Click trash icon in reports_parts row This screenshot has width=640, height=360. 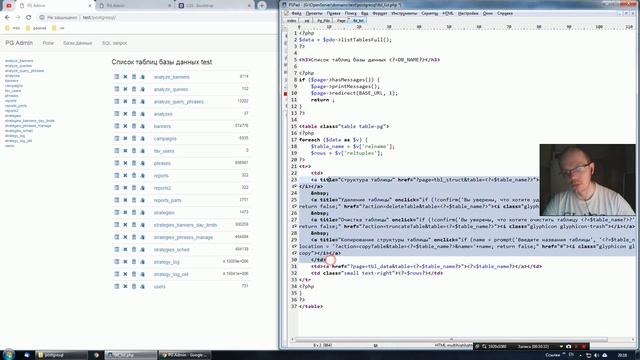(x=134, y=200)
